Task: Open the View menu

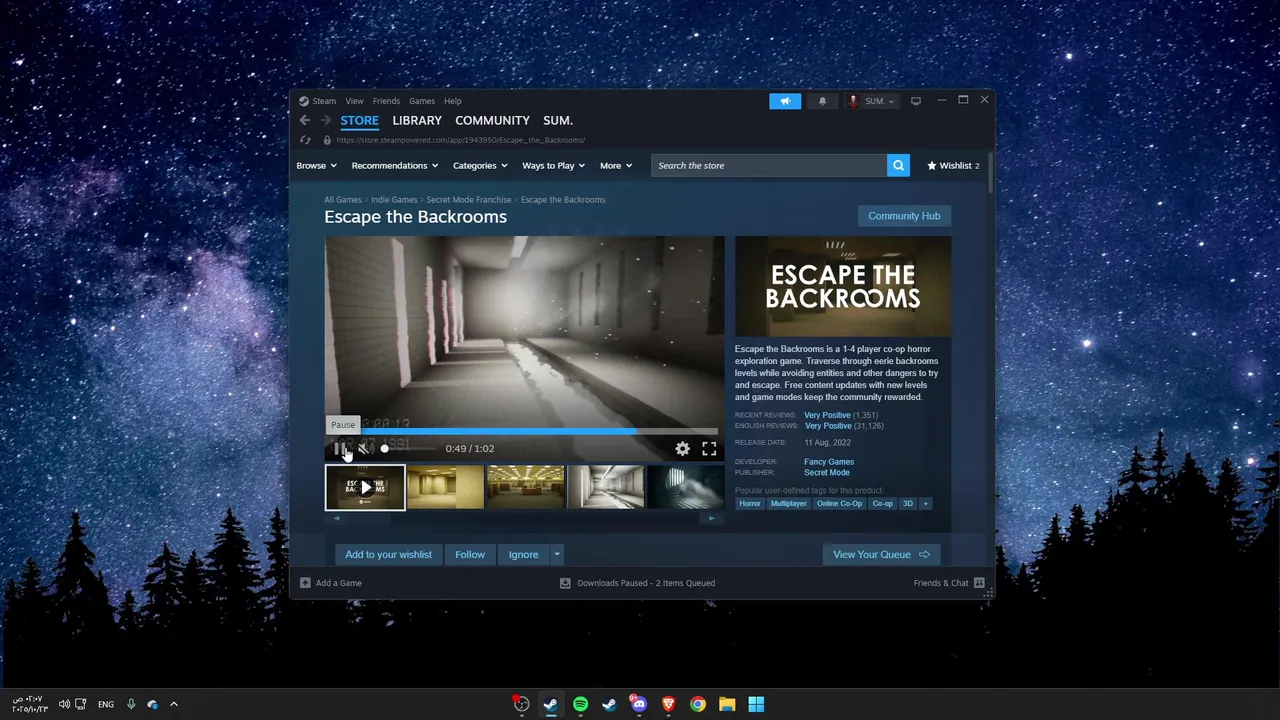Action: [x=354, y=101]
